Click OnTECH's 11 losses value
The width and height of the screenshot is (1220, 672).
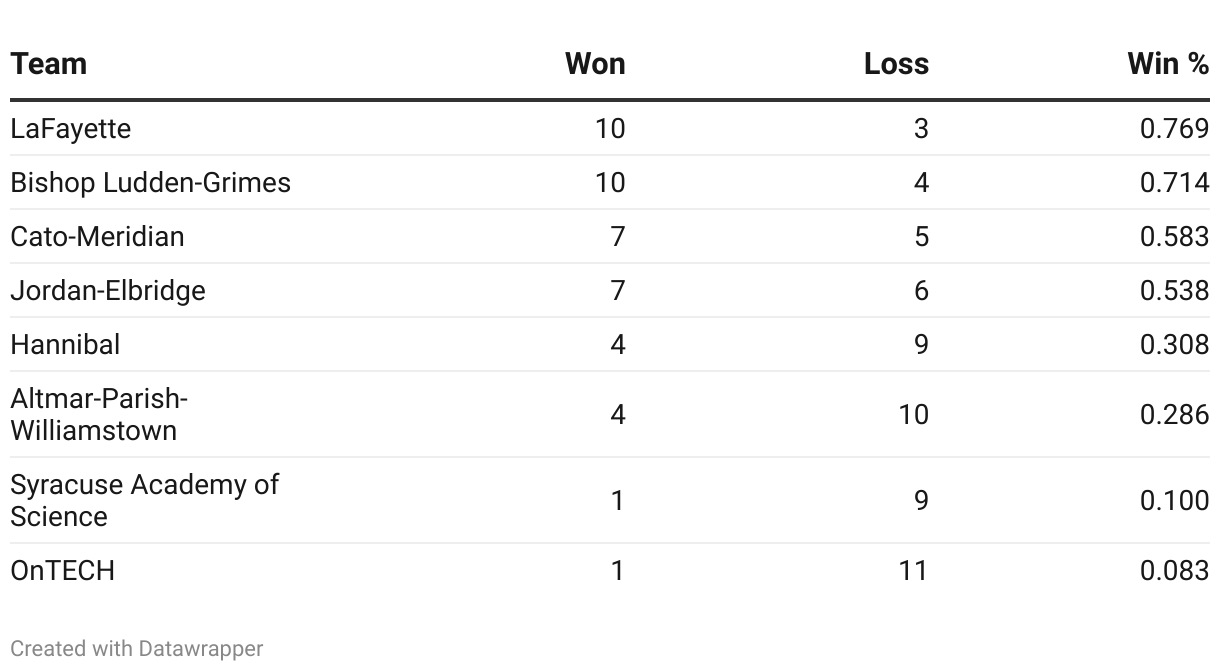tap(913, 571)
